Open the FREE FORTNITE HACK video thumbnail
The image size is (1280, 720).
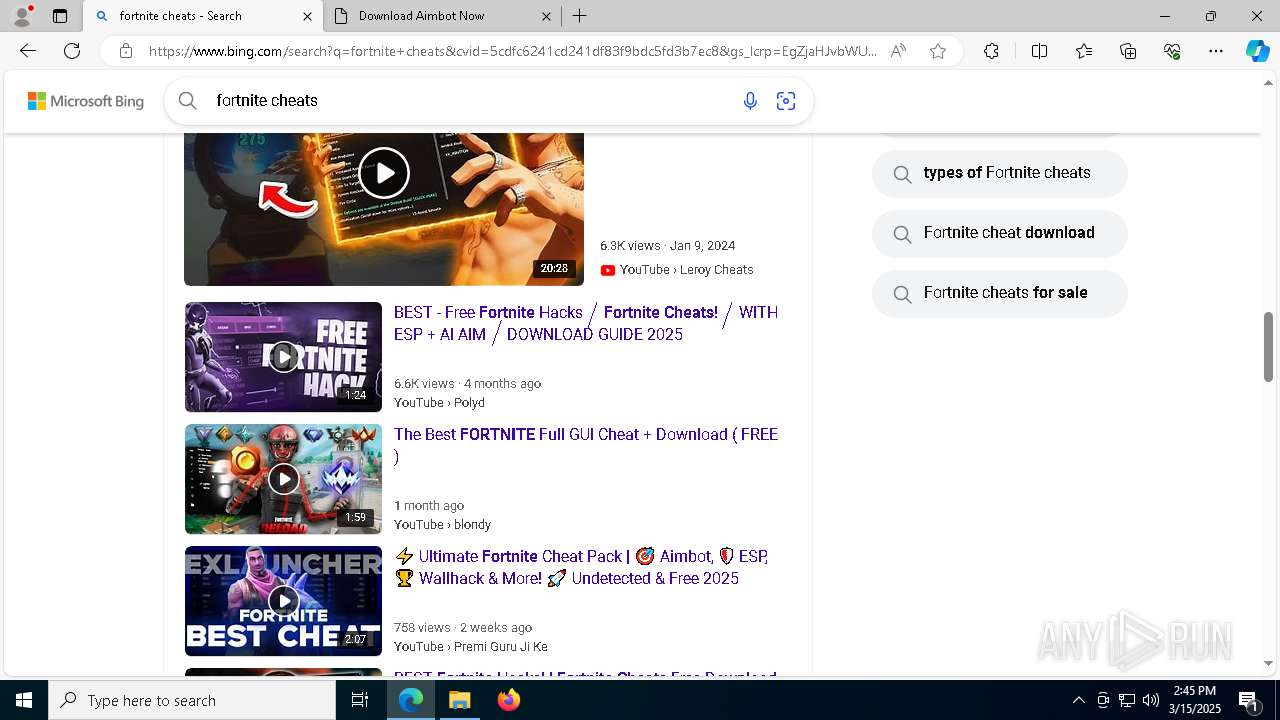pos(283,357)
